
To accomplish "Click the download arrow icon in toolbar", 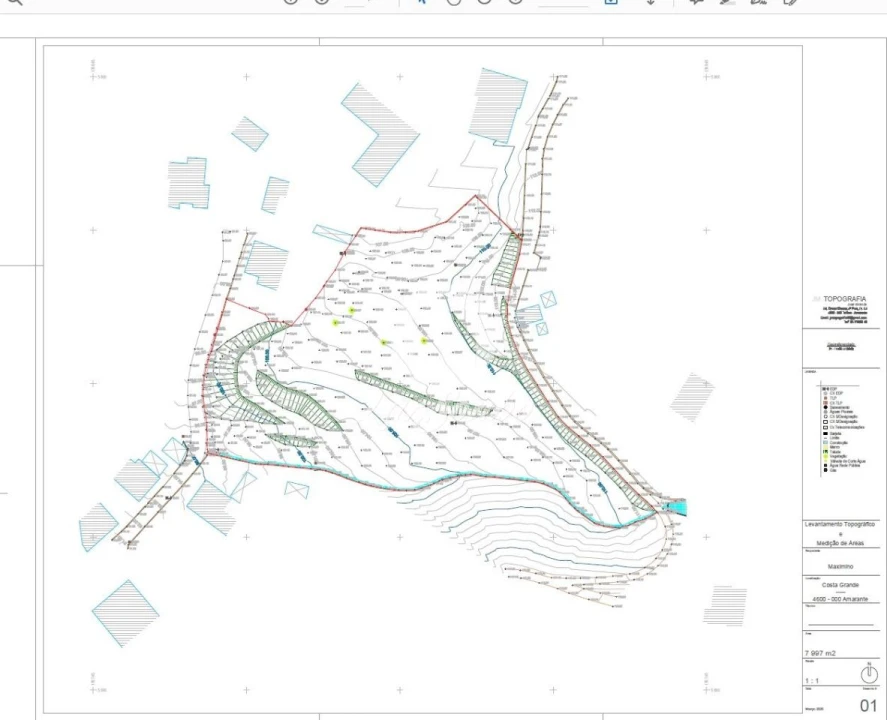I will (x=650, y=3).
